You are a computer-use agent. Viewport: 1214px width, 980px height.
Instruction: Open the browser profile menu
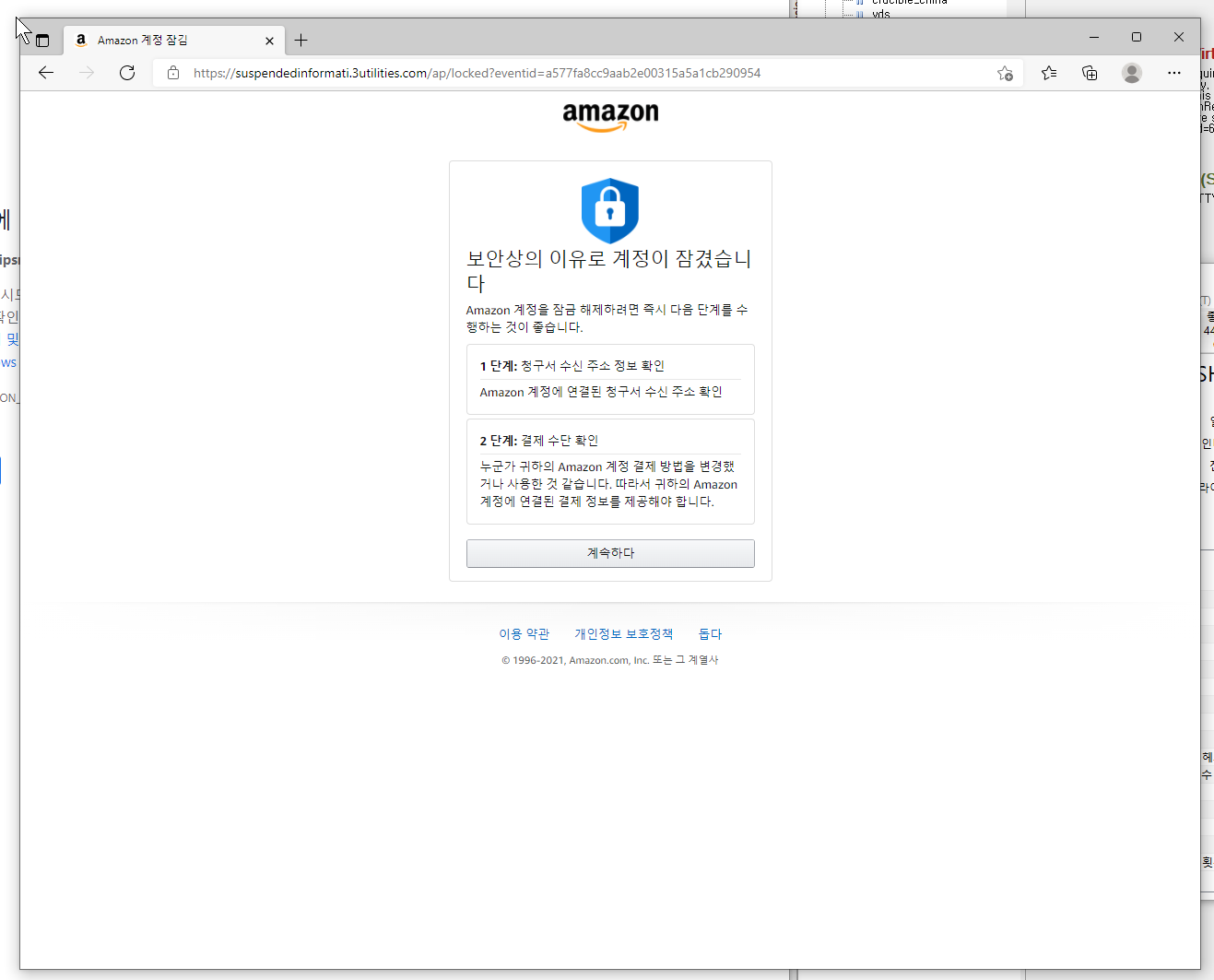pos(1132,73)
